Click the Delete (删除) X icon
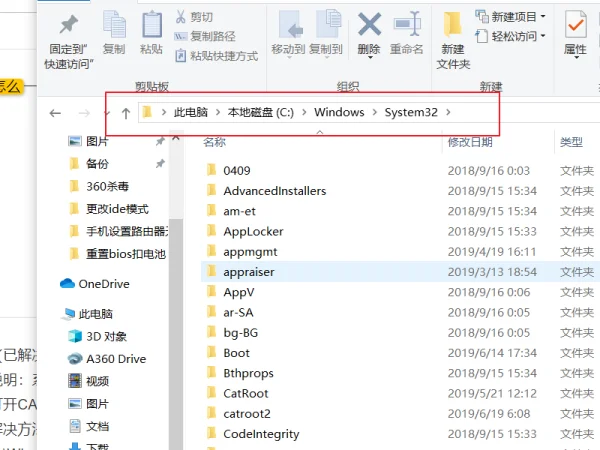This screenshot has height=450, width=600. click(369, 24)
